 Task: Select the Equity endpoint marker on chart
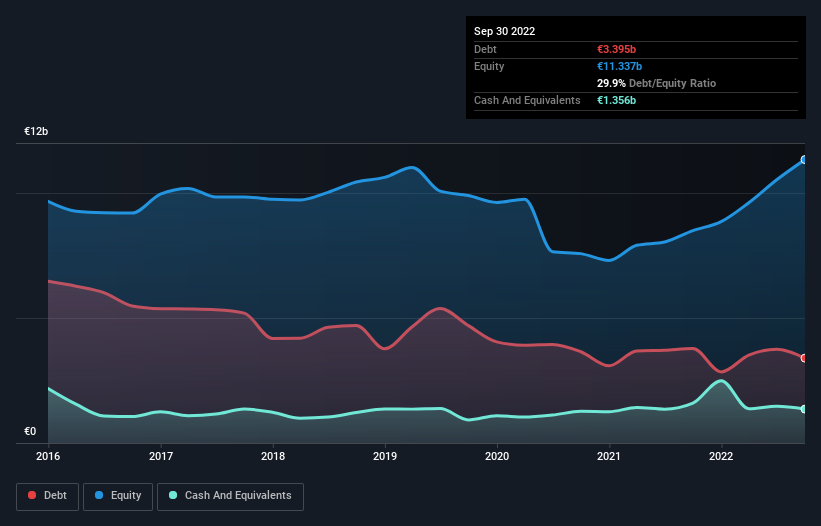click(x=804, y=160)
